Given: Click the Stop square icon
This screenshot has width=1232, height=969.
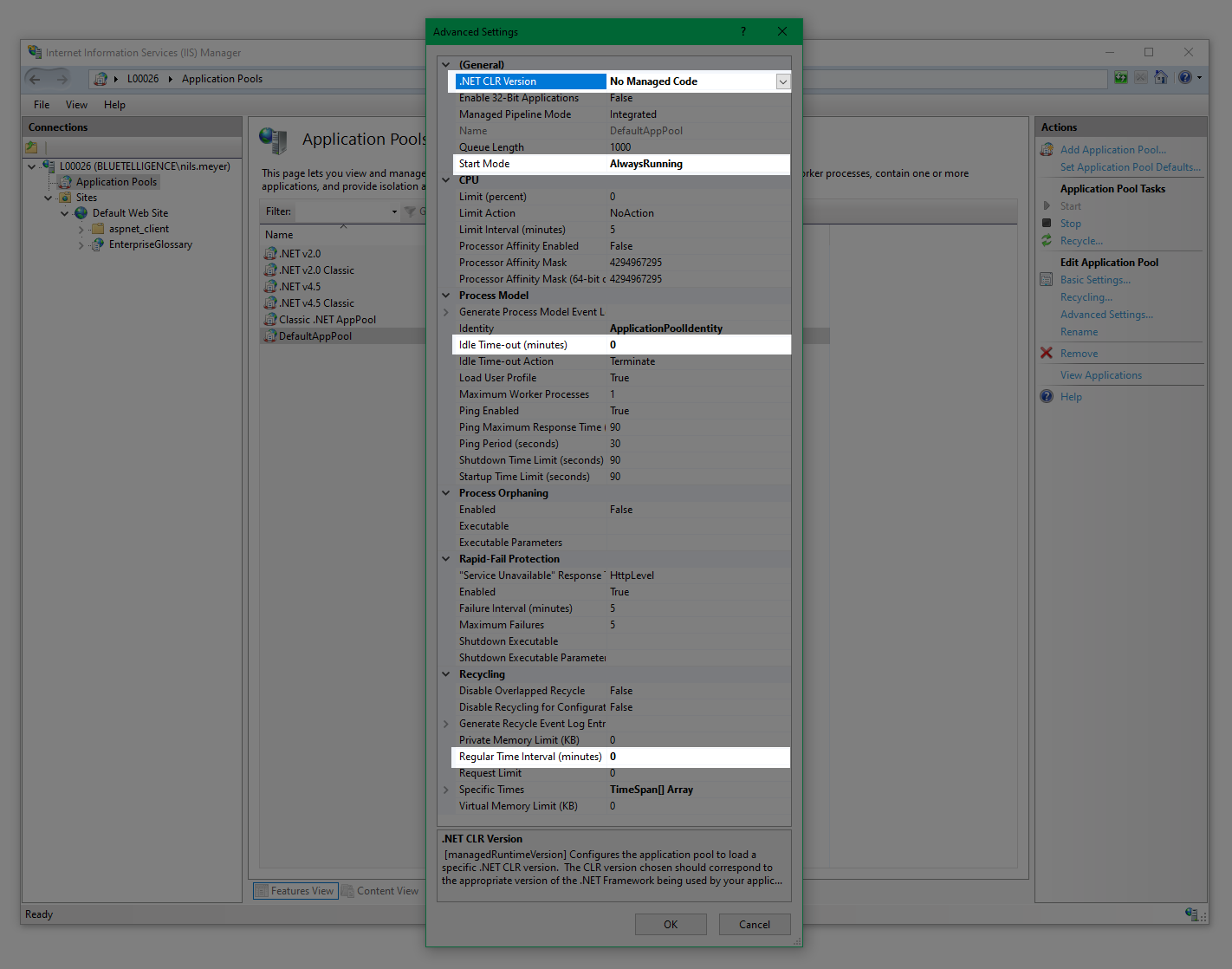Looking at the screenshot, I should coord(1047,223).
